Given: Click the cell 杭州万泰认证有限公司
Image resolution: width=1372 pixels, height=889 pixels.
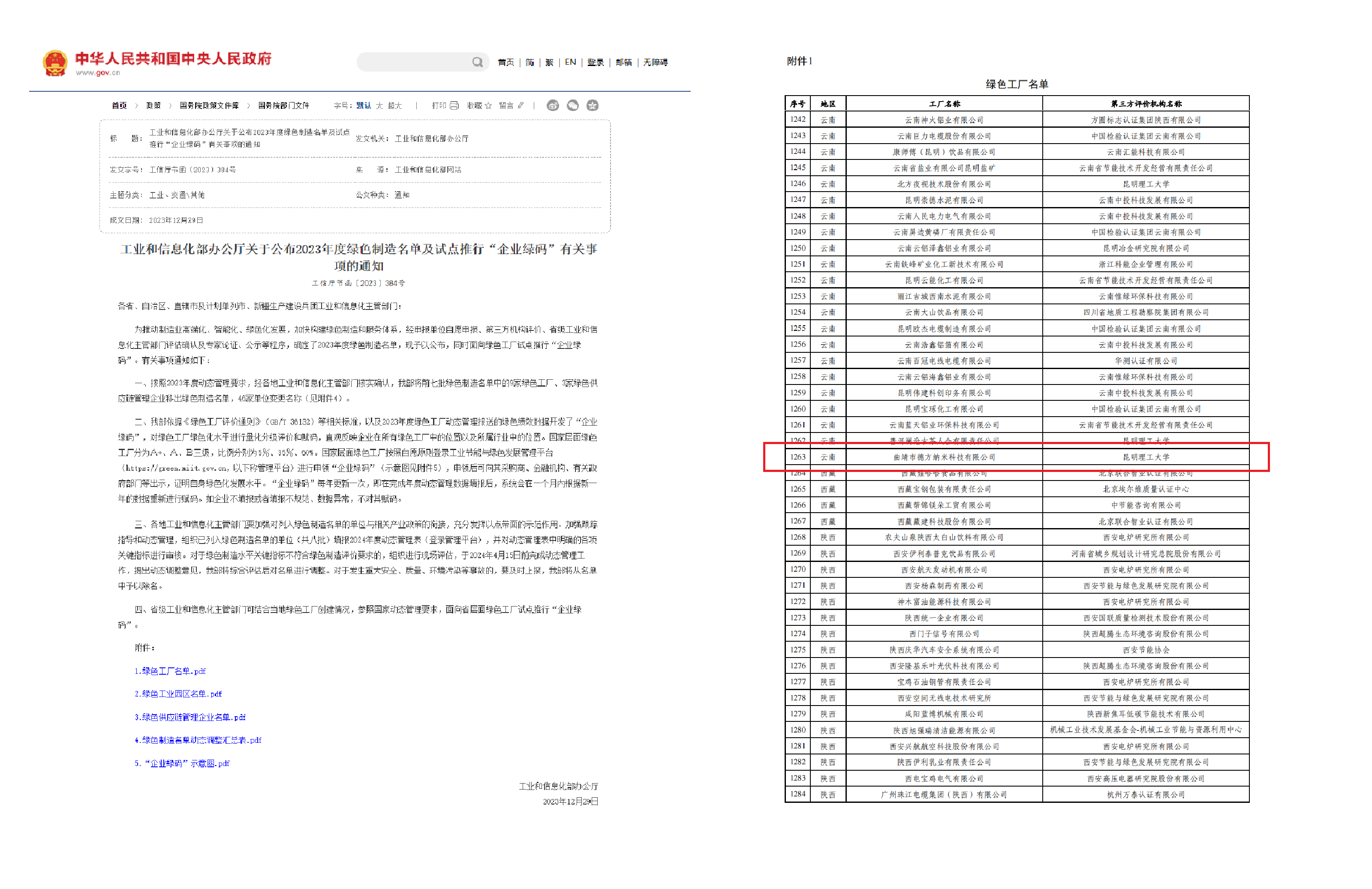Looking at the screenshot, I should (x=1146, y=795).
